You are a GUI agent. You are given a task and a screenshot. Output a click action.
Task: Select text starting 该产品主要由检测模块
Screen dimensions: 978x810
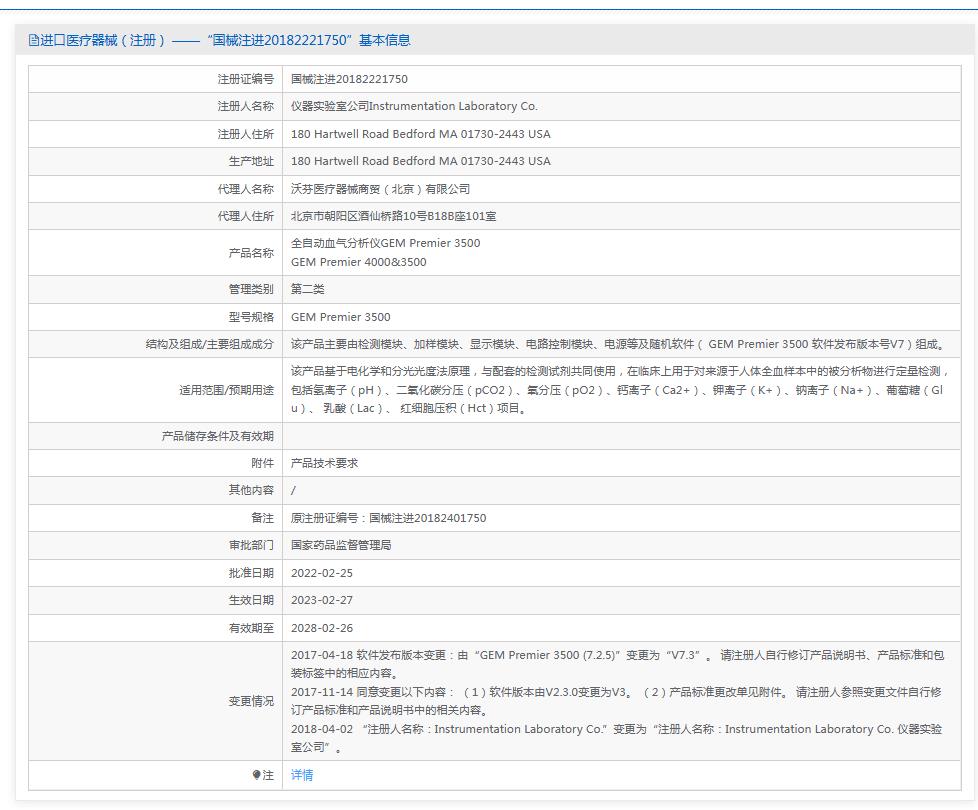pos(619,344)
